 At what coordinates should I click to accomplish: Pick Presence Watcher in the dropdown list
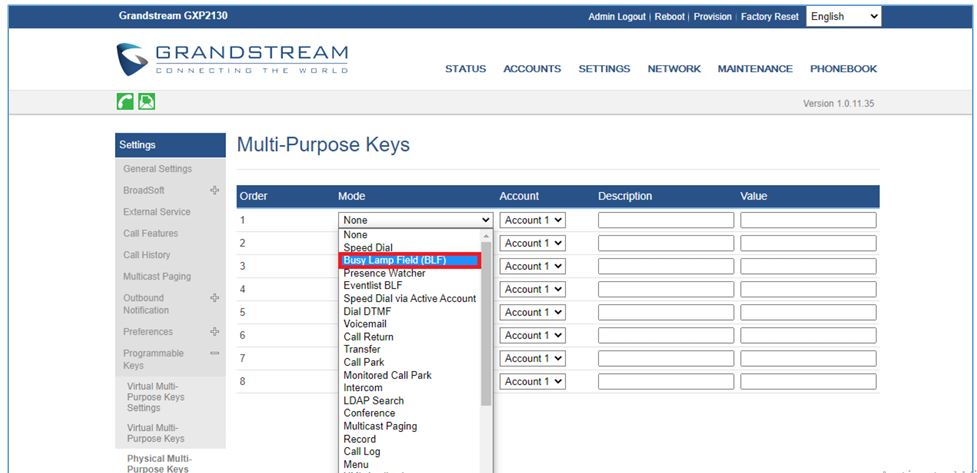[x=384, y=273]
